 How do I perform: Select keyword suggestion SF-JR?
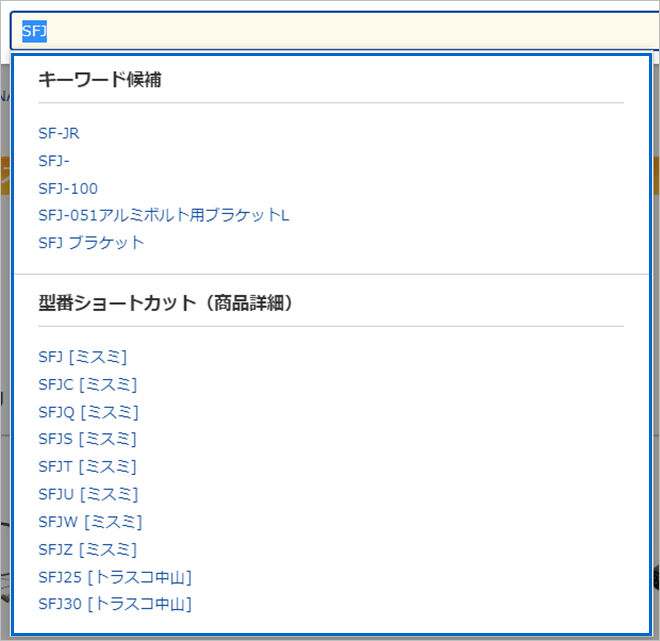59,133
